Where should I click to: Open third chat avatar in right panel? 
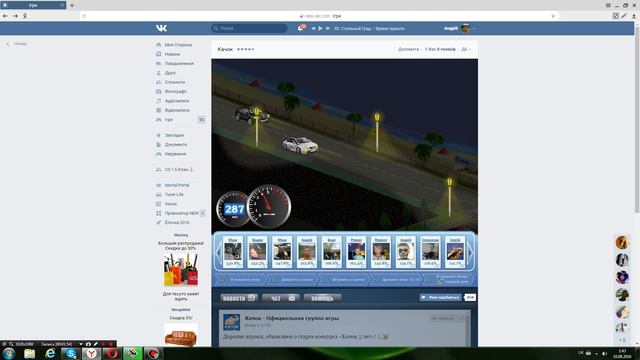click(622, 277)
